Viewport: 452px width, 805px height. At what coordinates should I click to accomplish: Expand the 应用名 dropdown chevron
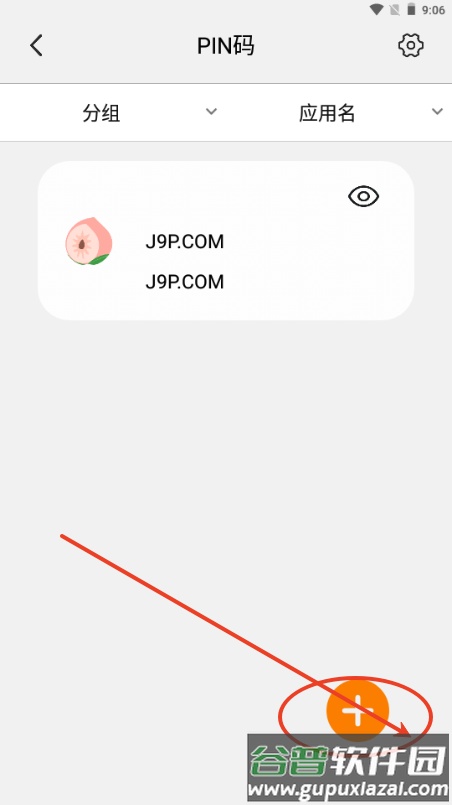(x=437, y=111)
